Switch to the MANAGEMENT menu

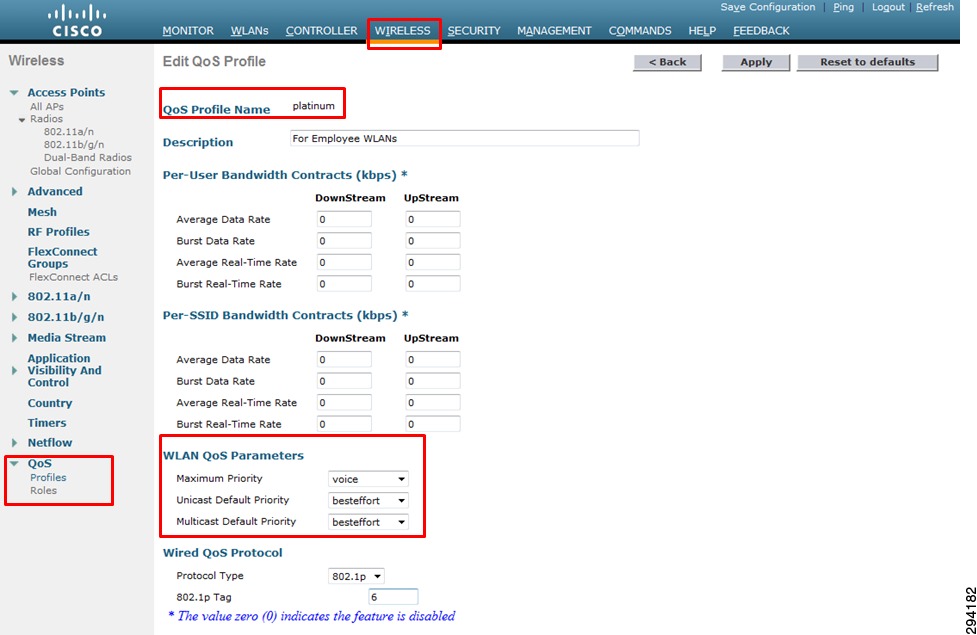[554, 31]
